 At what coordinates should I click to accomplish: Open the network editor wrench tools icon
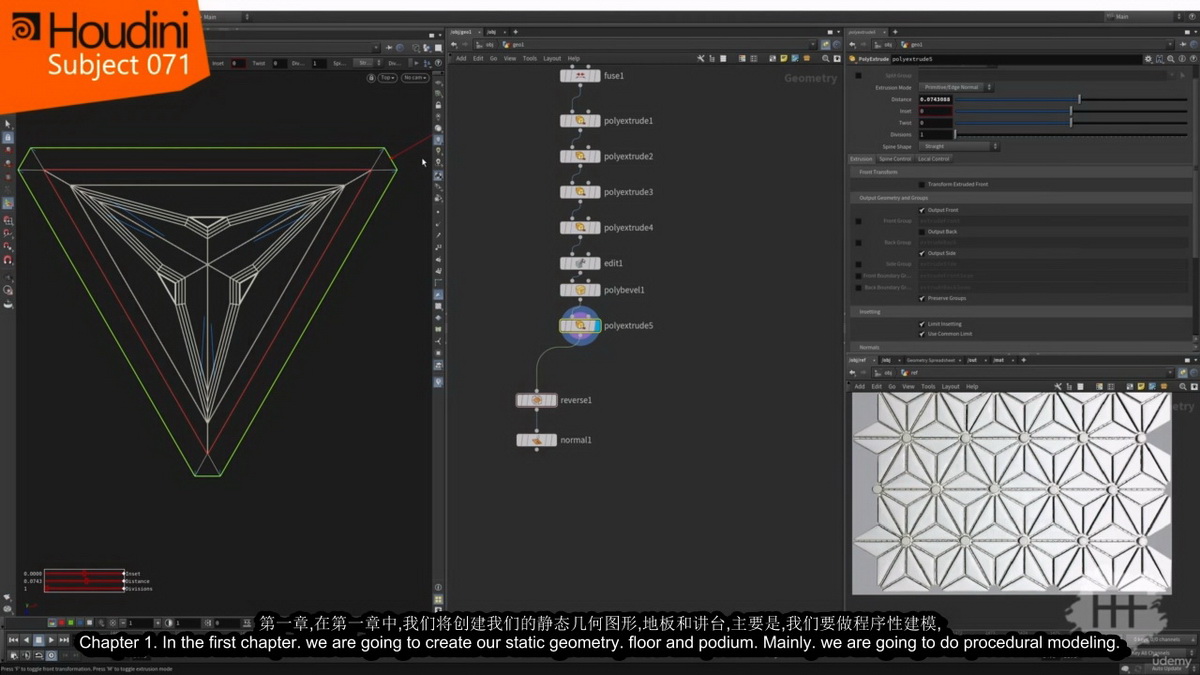701,58
